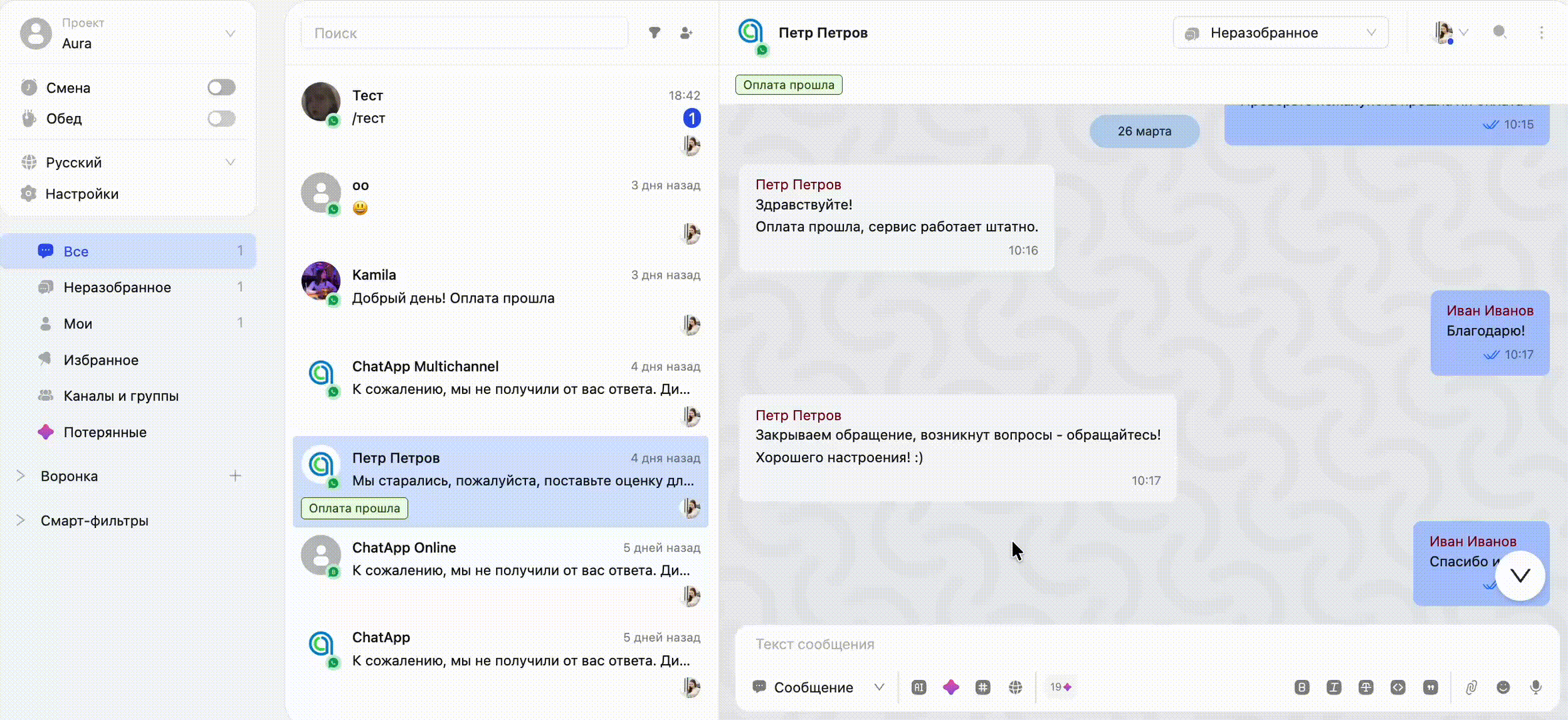Apply strikethrough formatting
The width and height of the screenshot is (1568, 720).
(1365, 687)
